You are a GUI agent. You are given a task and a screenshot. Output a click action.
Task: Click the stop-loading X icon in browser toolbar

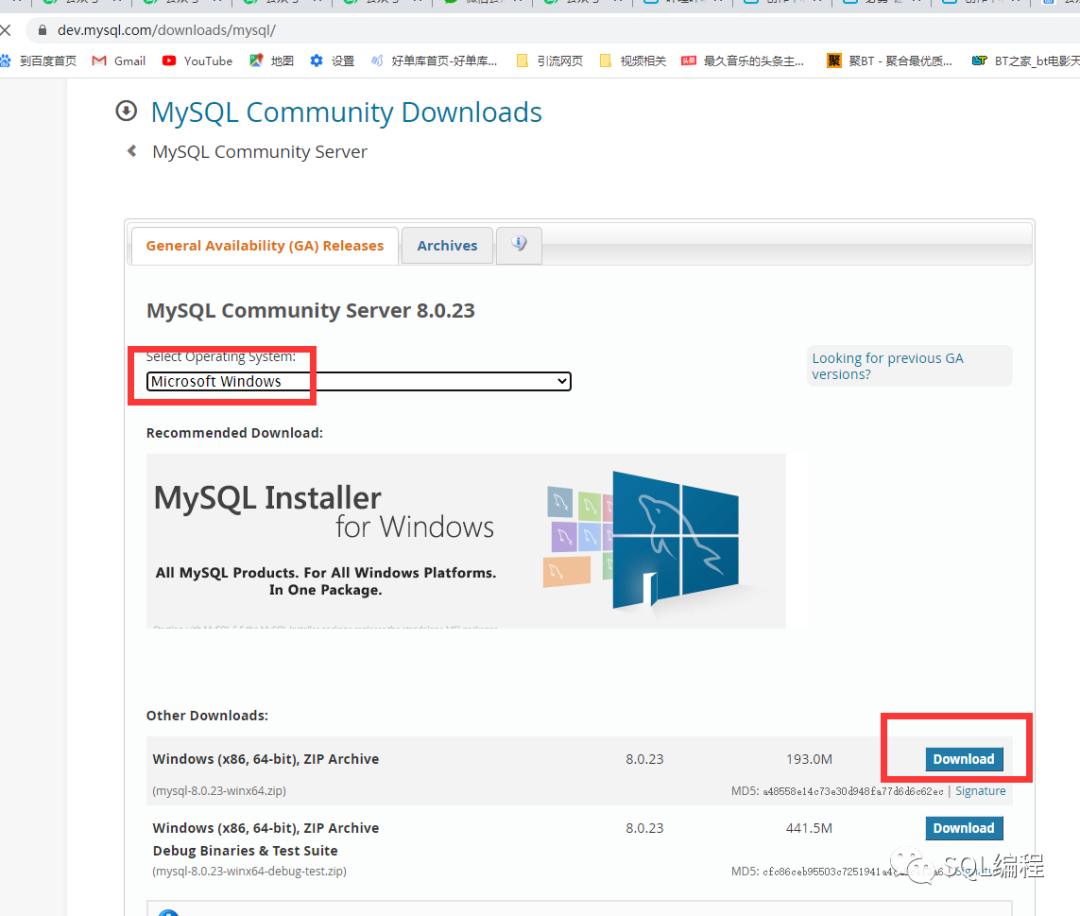(6, 30)
